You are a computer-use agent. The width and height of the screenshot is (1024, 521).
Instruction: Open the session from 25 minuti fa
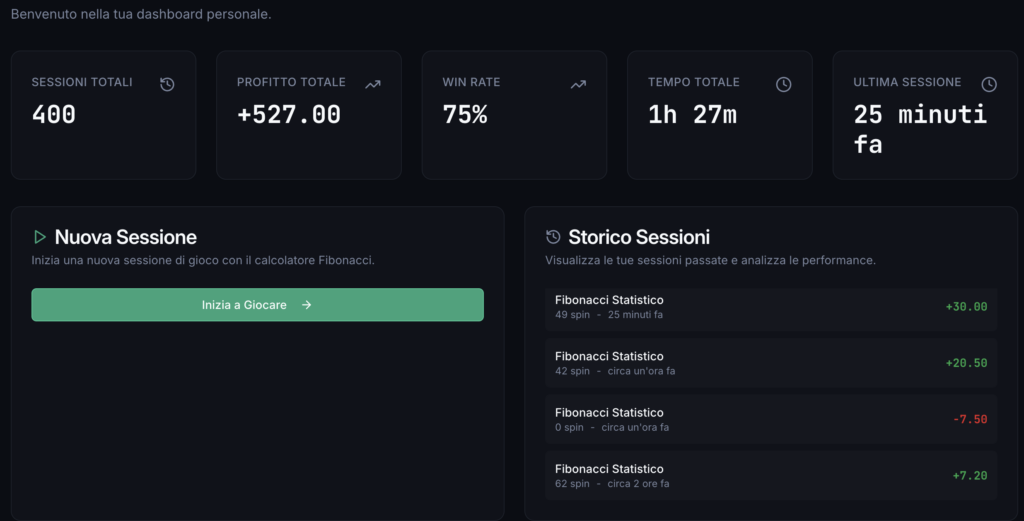[x=771, y=307]
